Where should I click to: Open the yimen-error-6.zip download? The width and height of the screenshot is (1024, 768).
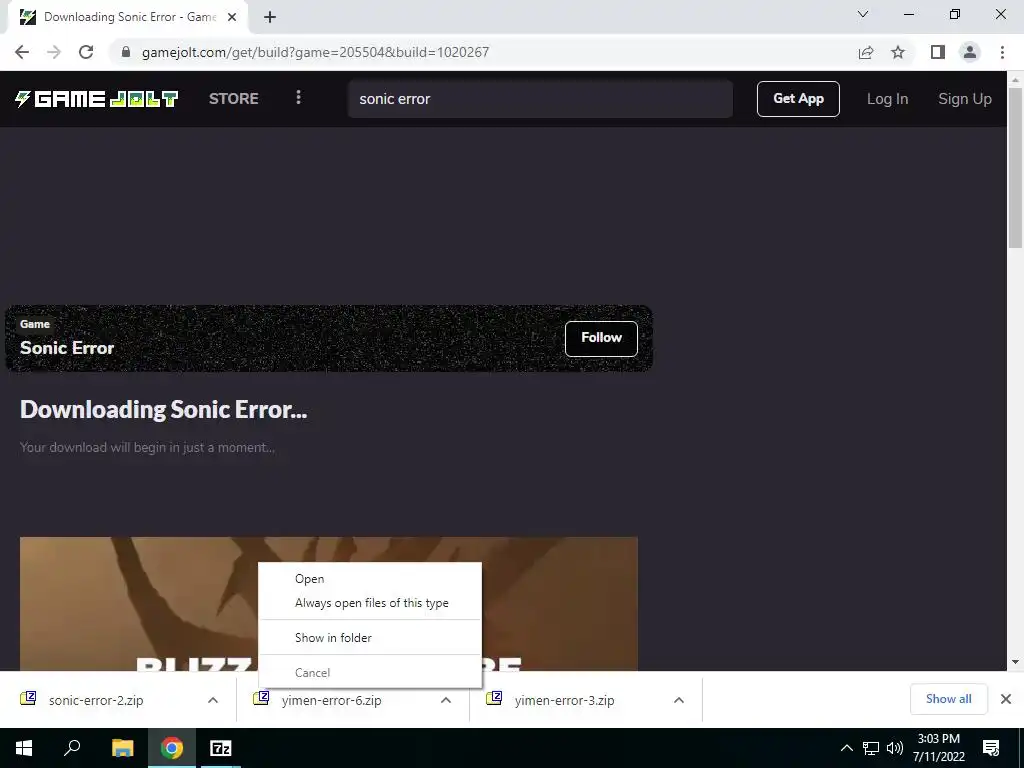coord(331,700)
